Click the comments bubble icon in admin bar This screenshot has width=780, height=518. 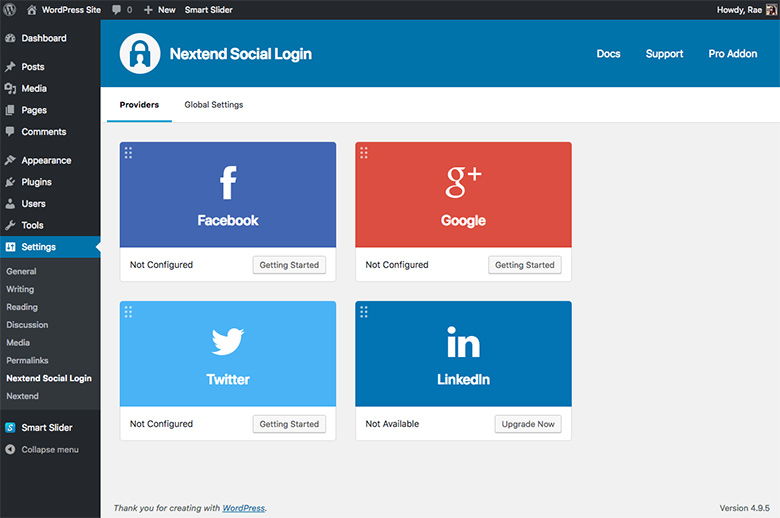(x=118, y=9)
